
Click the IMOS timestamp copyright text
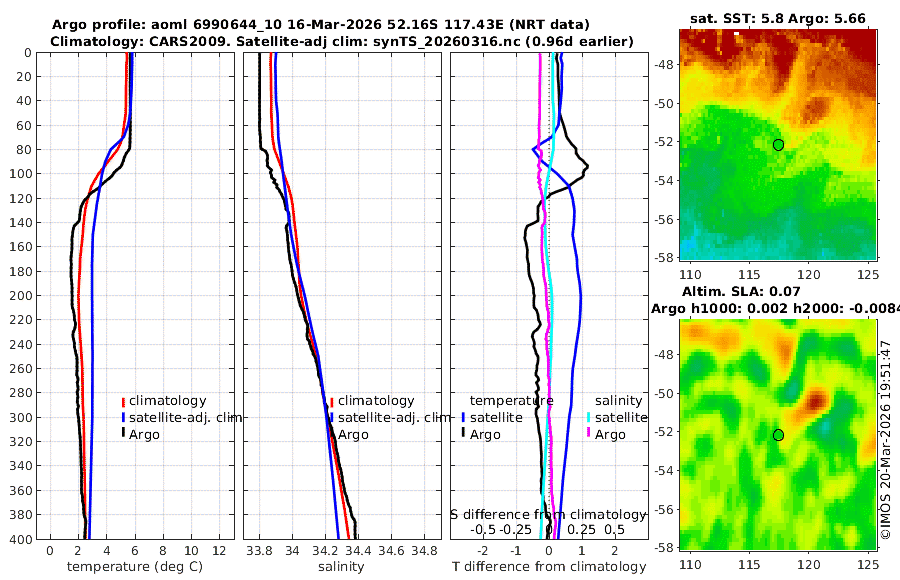click(886, 440)
